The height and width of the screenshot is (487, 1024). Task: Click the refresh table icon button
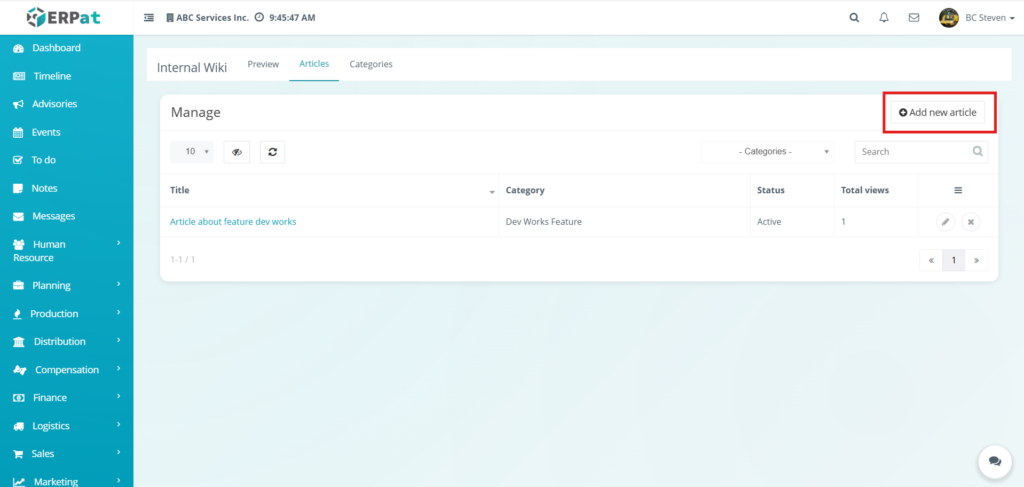point(273,152)
